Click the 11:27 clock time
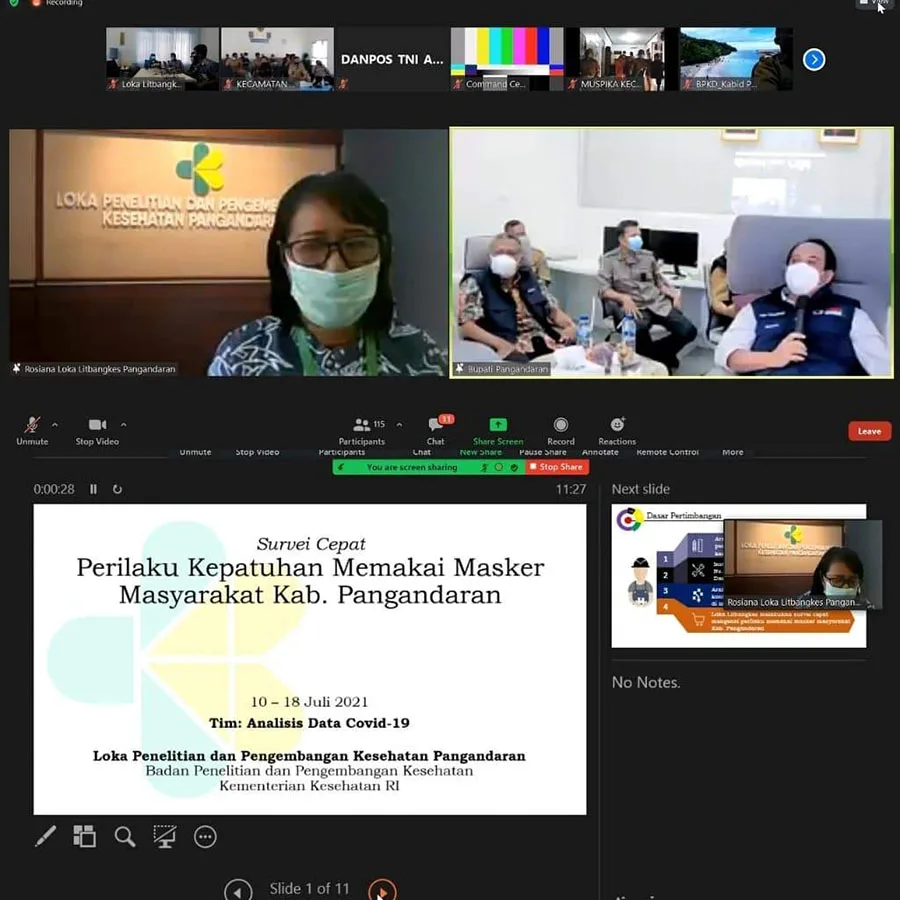This screenshot has width=900, height=900. tap(571, 489)
